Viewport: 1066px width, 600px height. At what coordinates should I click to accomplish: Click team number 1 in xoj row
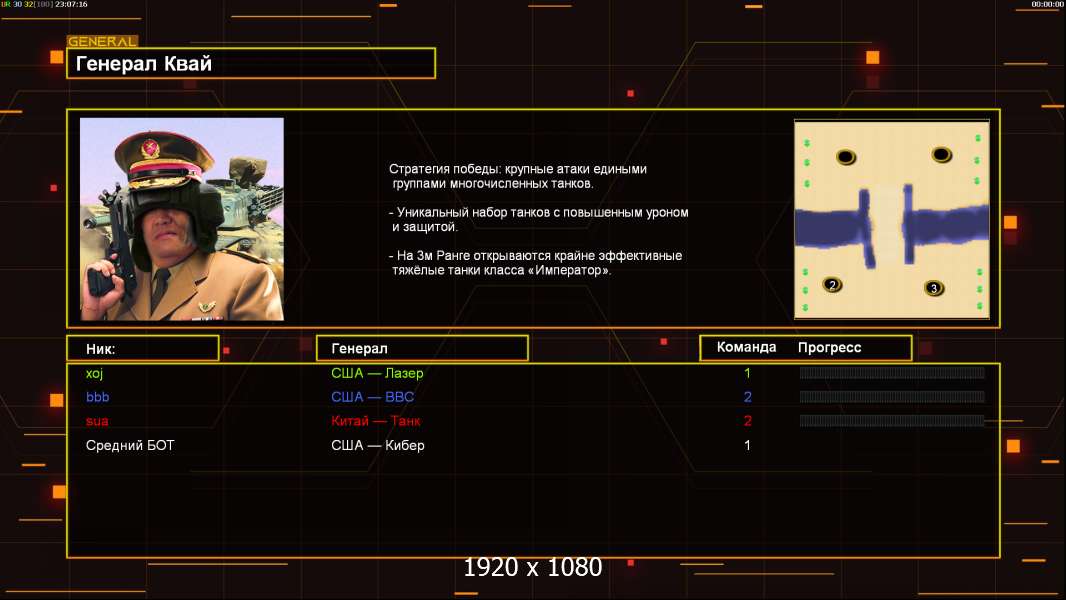click(x=747, y=373)
